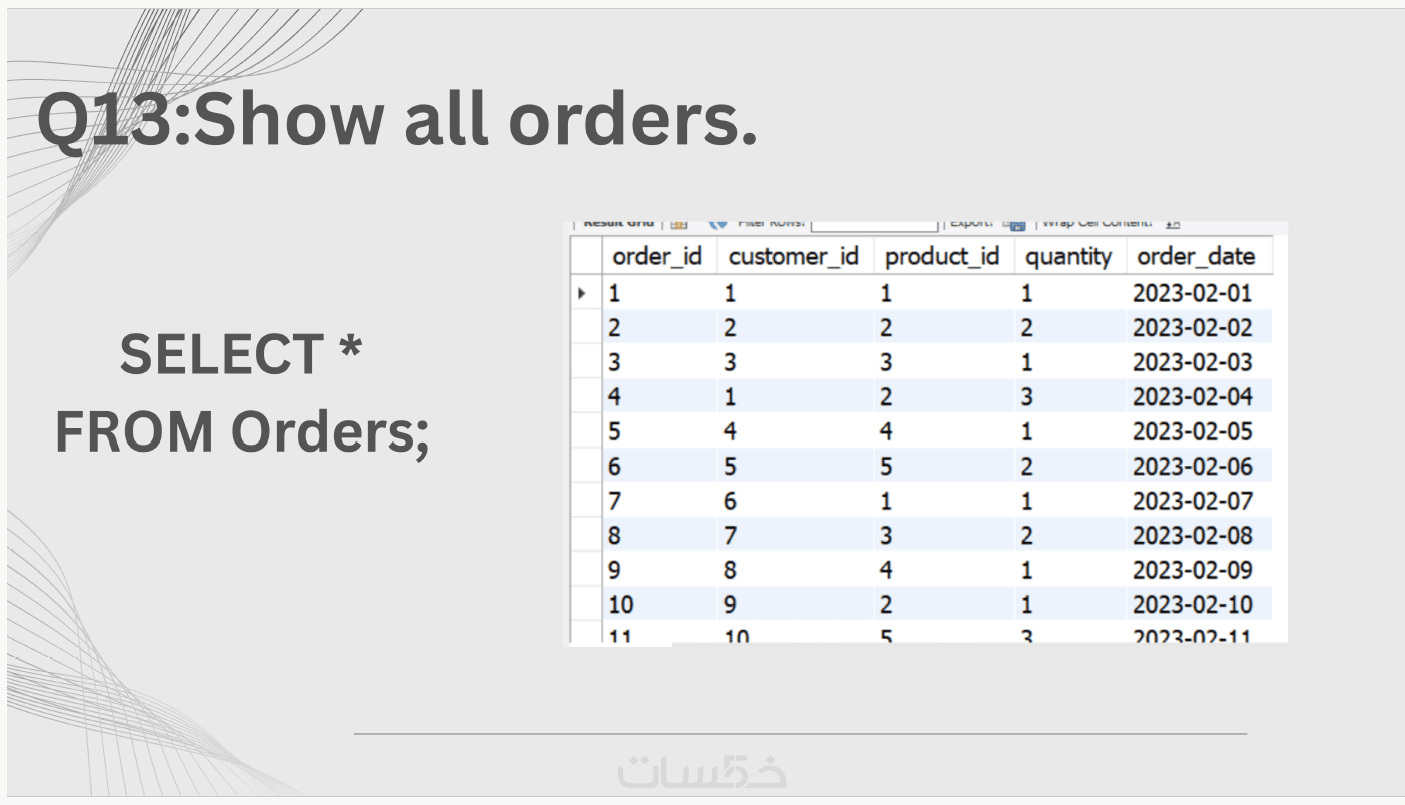Click the "Q13:Show all orders." slide title
1405x805 pixels.
[397, 122]
